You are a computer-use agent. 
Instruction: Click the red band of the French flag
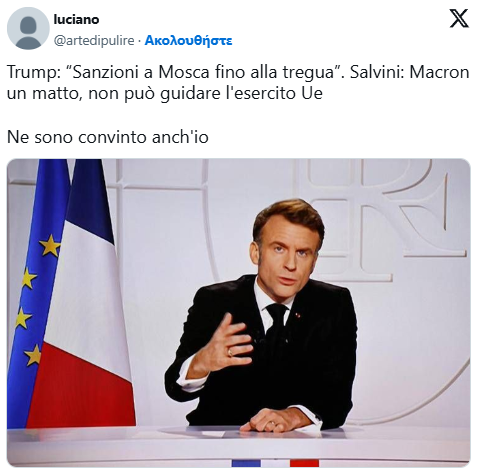[80, 387]
